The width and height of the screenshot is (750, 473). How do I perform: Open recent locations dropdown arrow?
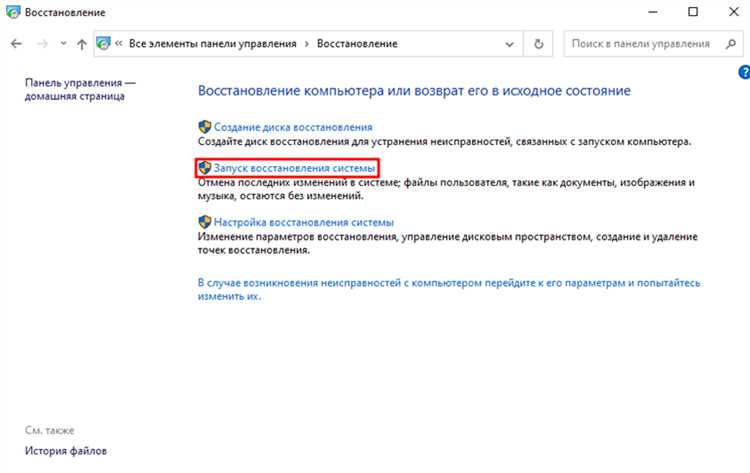click(63, 44)
